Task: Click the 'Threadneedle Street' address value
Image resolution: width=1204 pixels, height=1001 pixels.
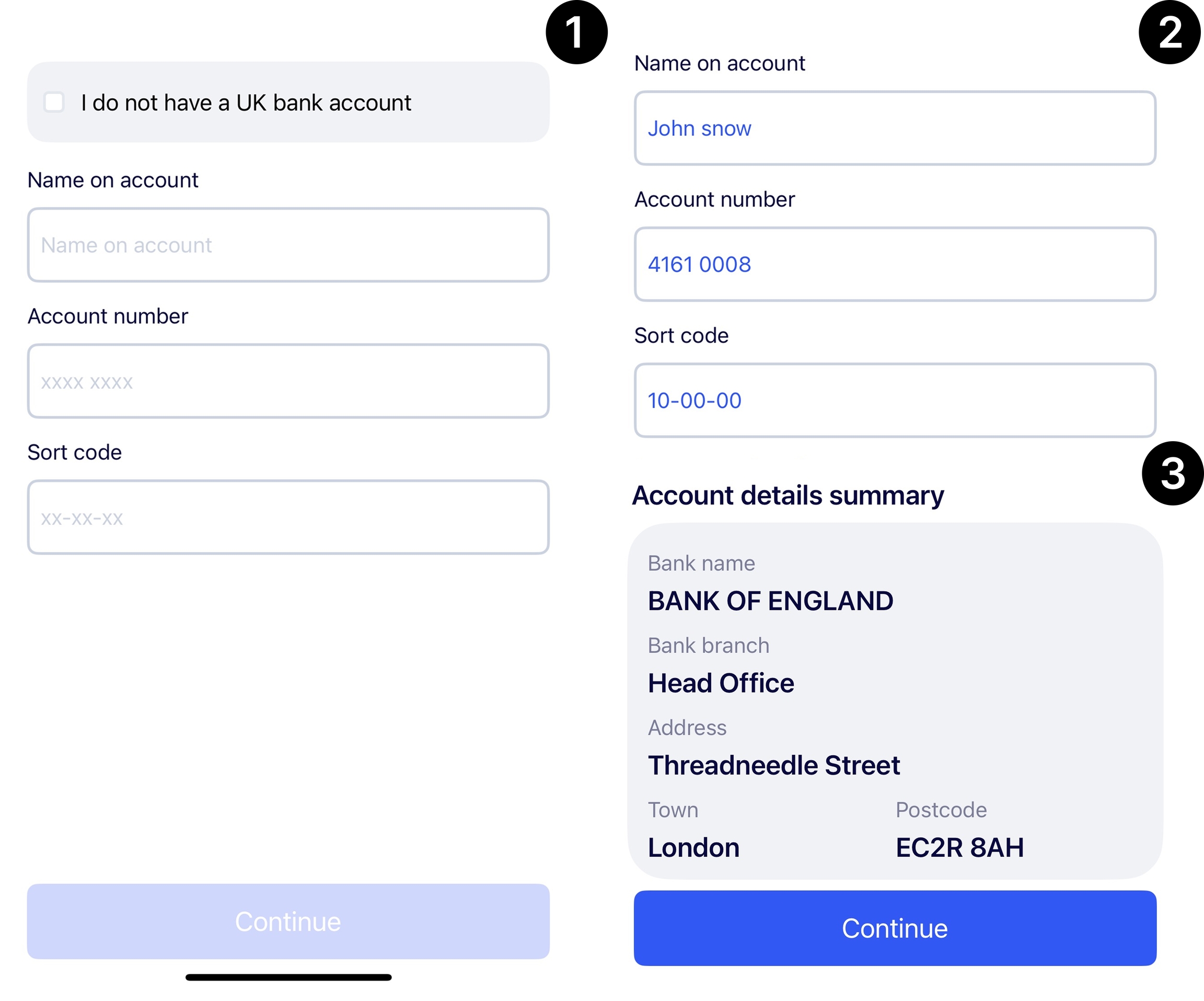Action: tap(774, 765)
